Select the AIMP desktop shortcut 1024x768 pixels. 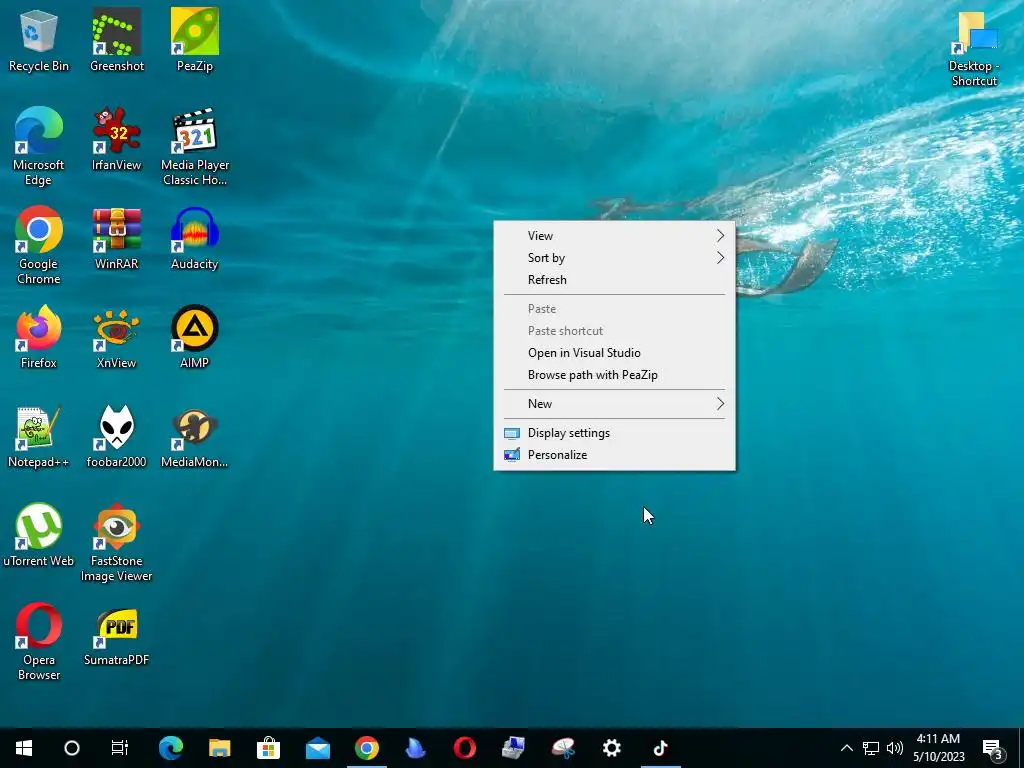[x=195, y=338]
